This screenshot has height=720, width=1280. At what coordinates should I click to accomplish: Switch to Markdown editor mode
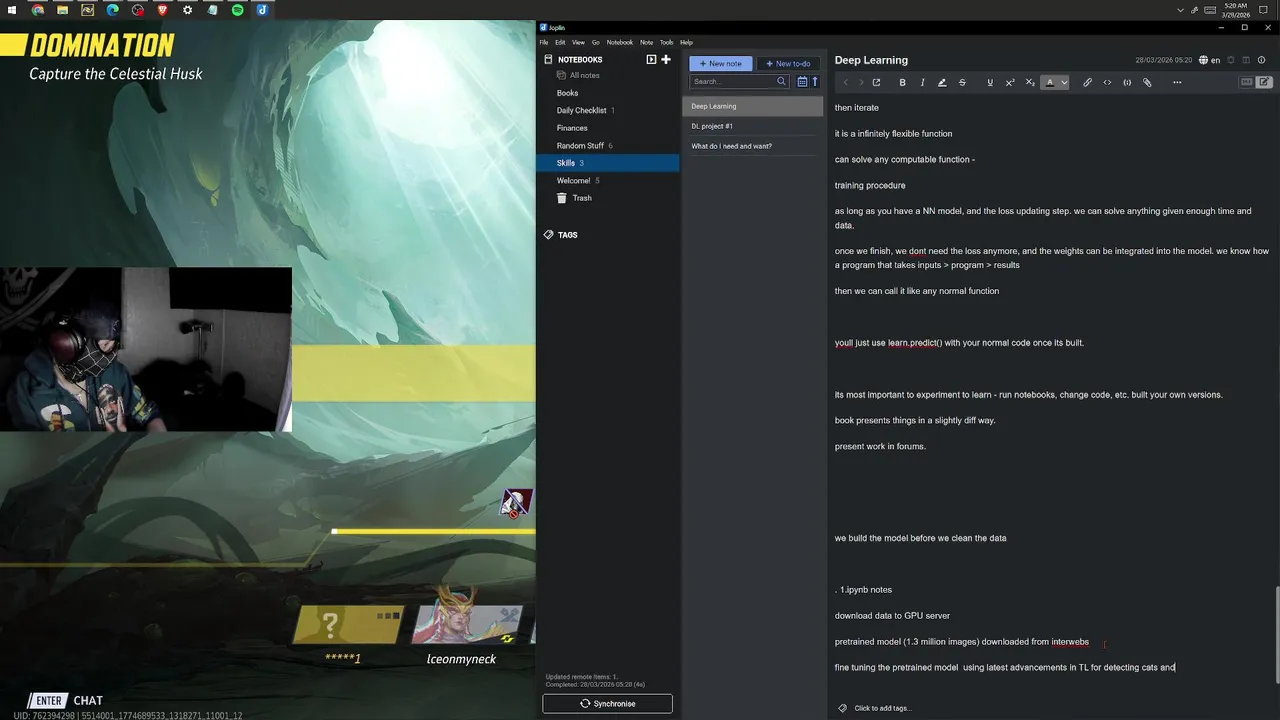[1247, 82]
